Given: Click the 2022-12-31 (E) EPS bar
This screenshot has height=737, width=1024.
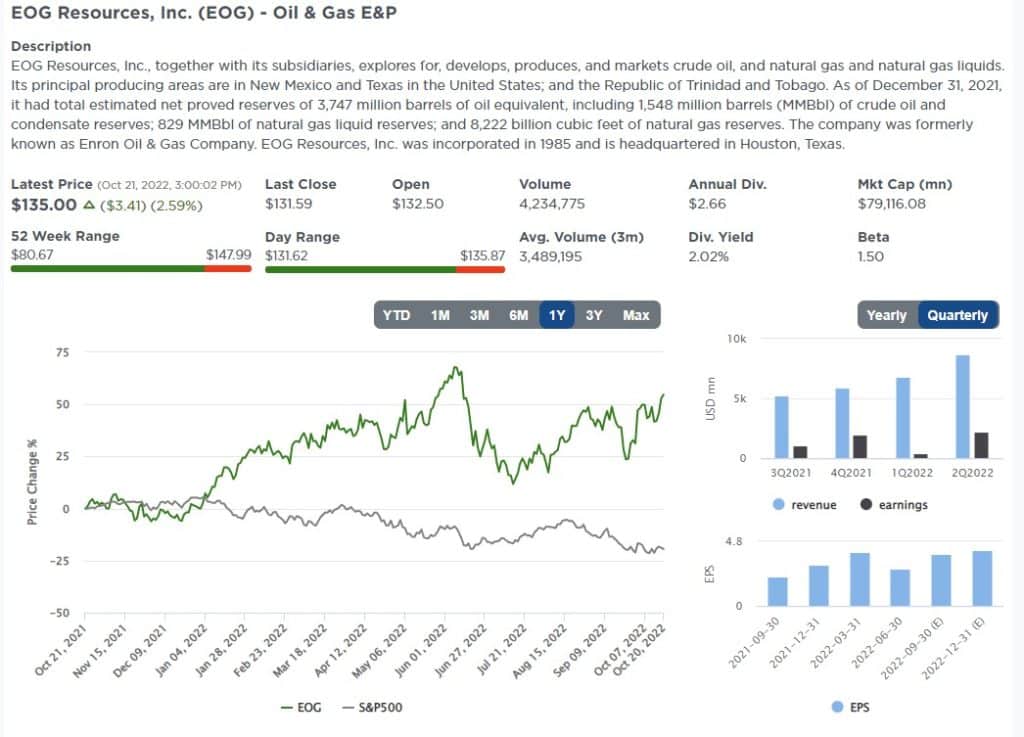Looking at the screenshot, I should tap(982, 578).
